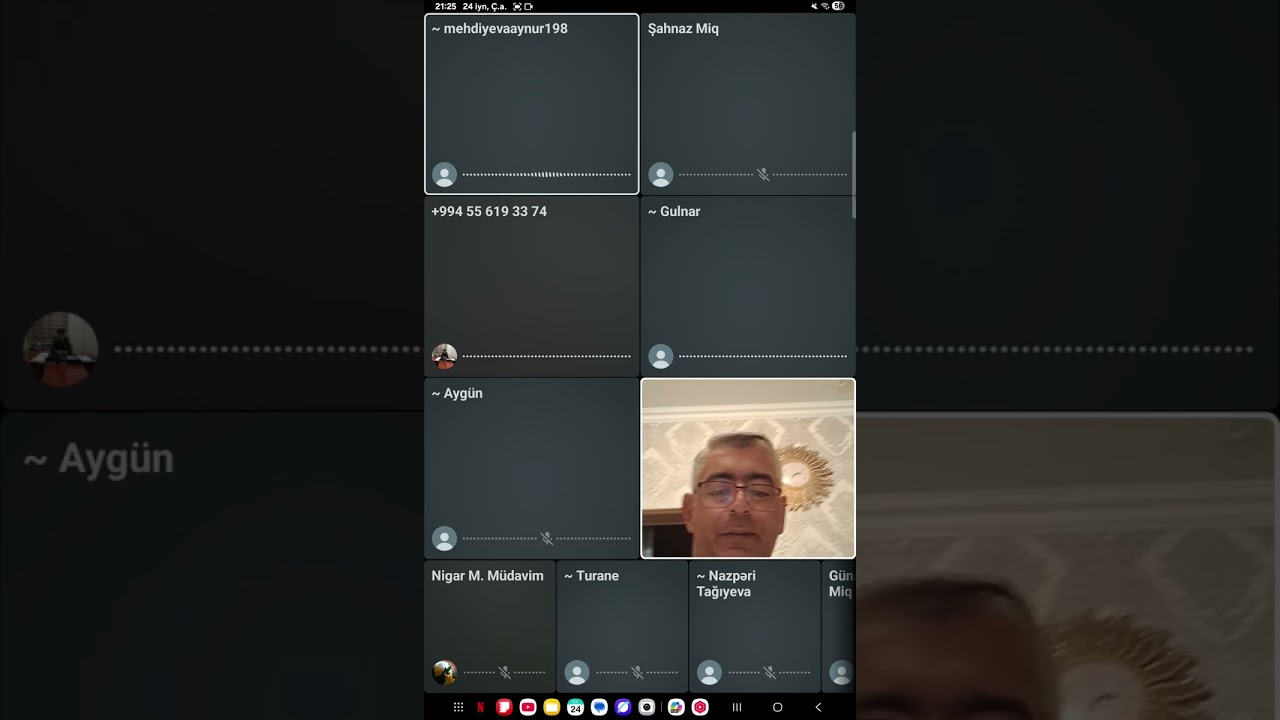
Task: Tap the Wi-Fi indicator in status bar
Action: click(825, 6)
